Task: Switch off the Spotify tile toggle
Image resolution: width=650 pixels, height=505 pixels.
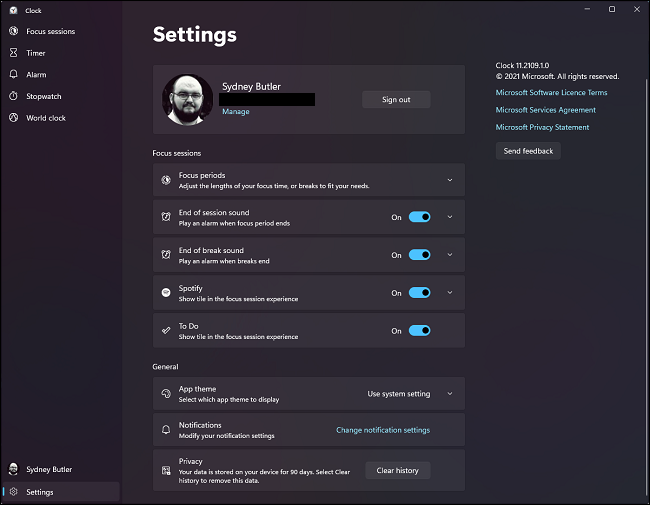Action: [x=419, y=293]
